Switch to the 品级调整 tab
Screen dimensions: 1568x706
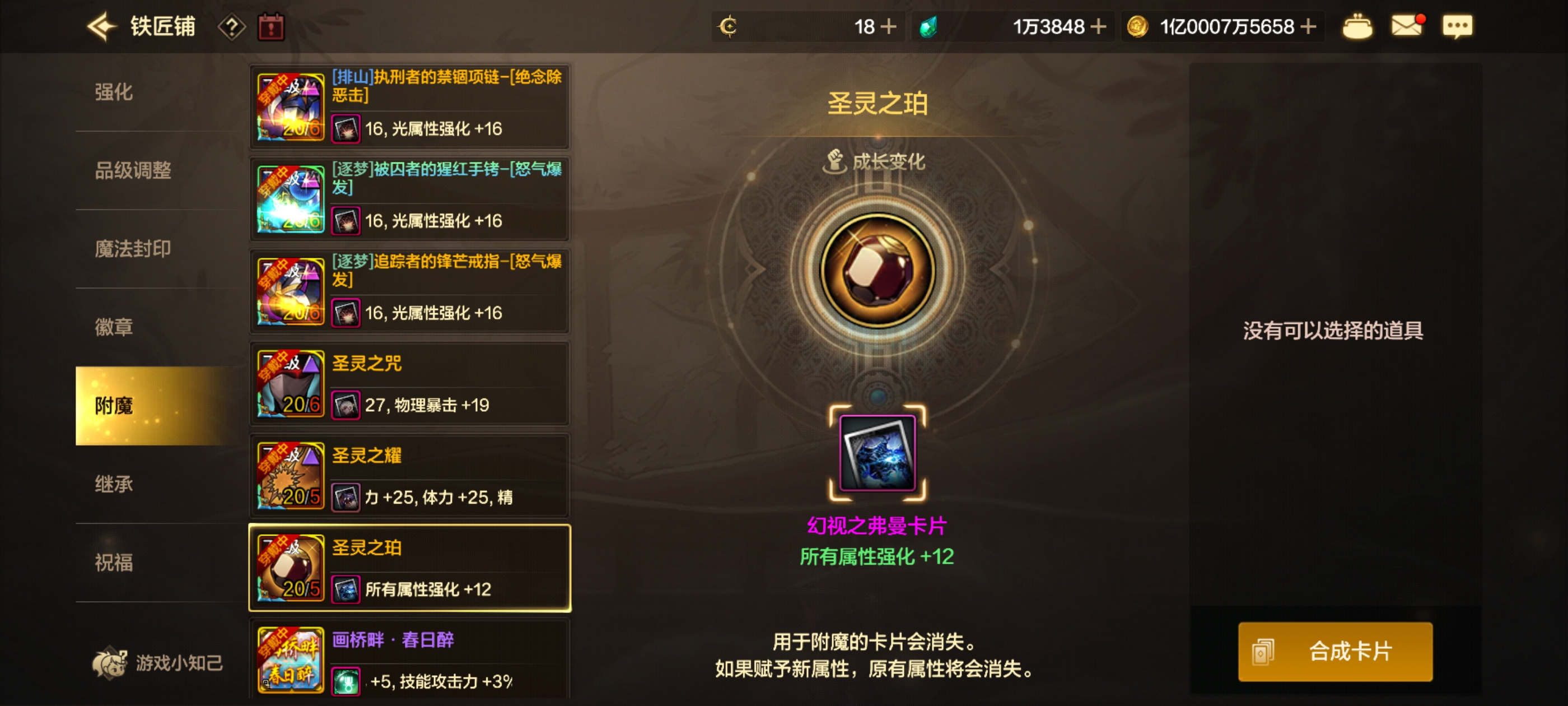click(x=133, y=170)
